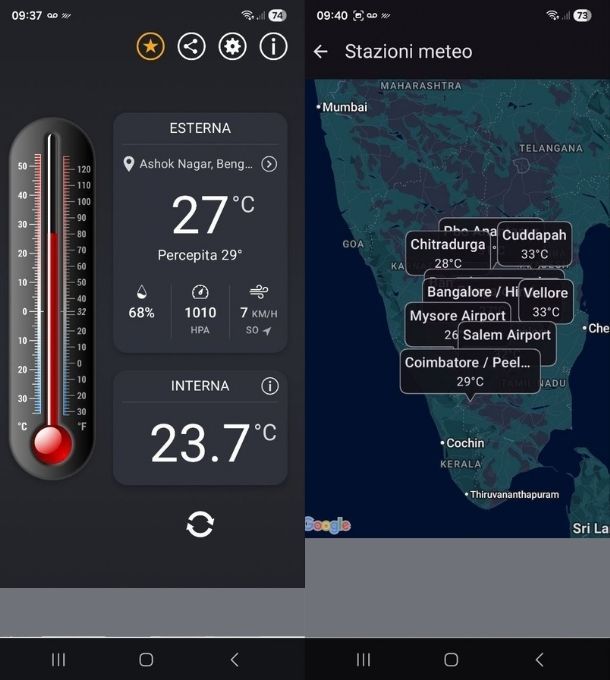Viewport: 610px width, 680px height.
Task: Select Vellore 33°C station marker
Action: (546, 302)
